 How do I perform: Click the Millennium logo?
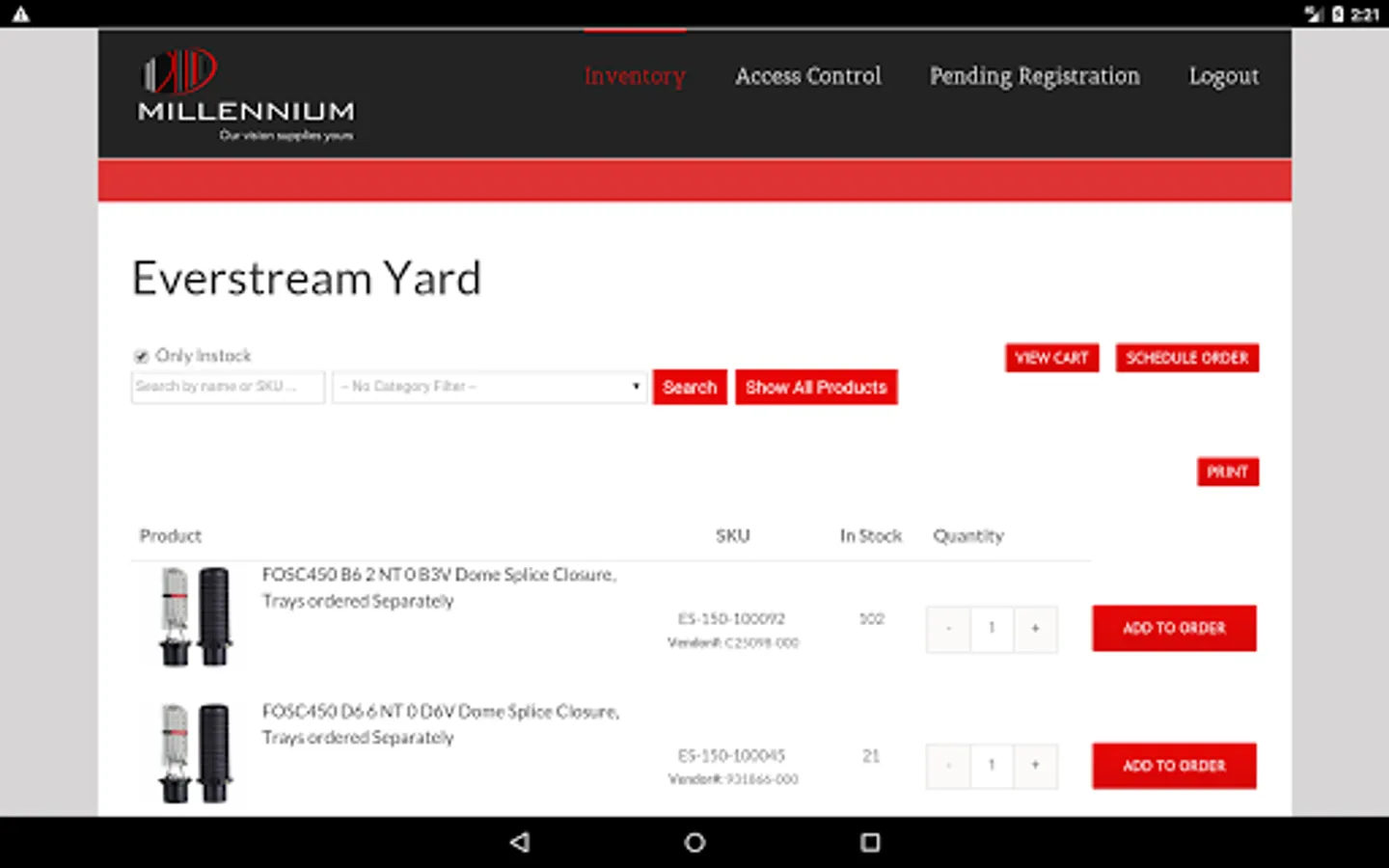pos(247,95)
